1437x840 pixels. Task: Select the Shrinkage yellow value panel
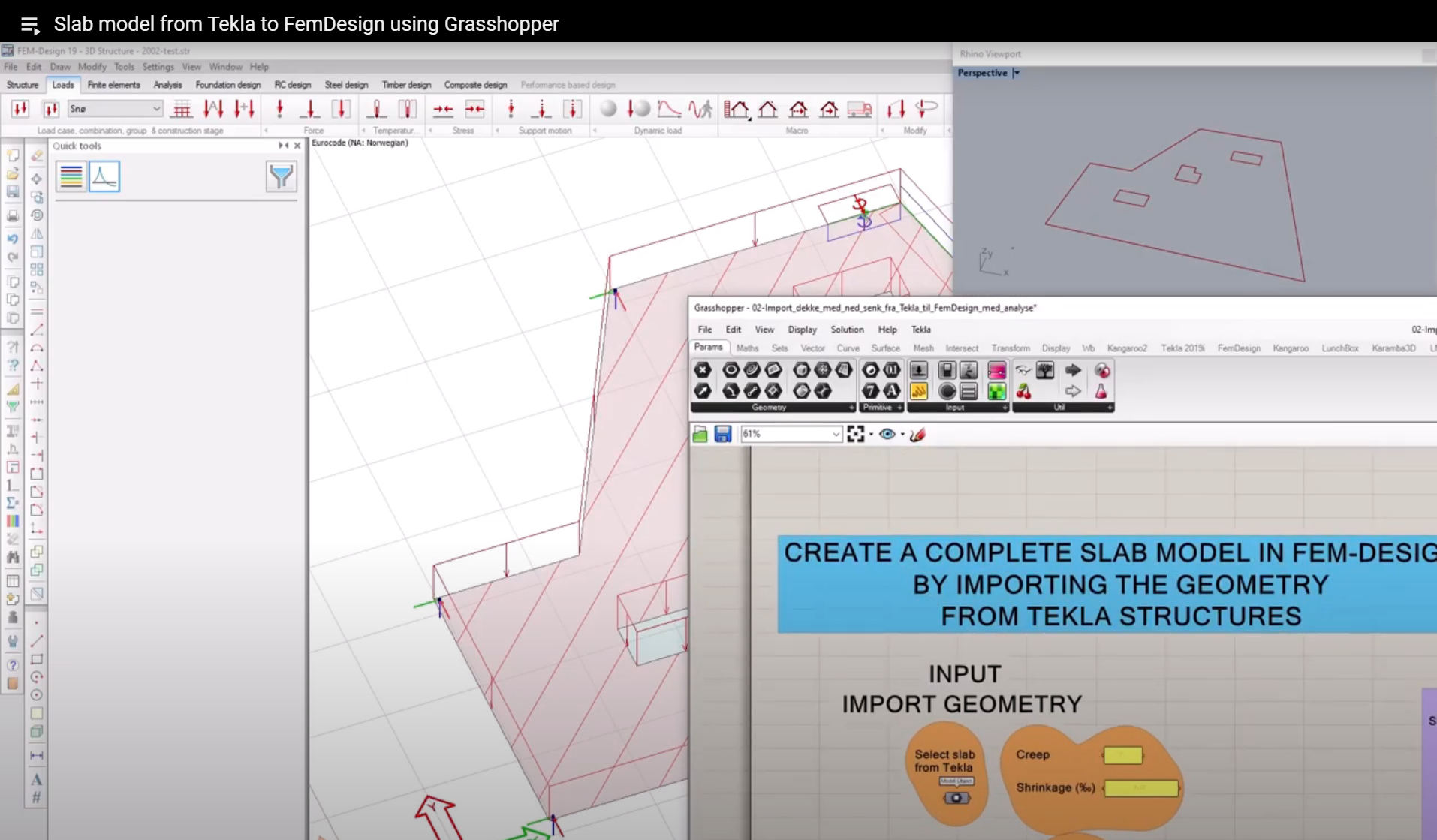[1141, 788]
